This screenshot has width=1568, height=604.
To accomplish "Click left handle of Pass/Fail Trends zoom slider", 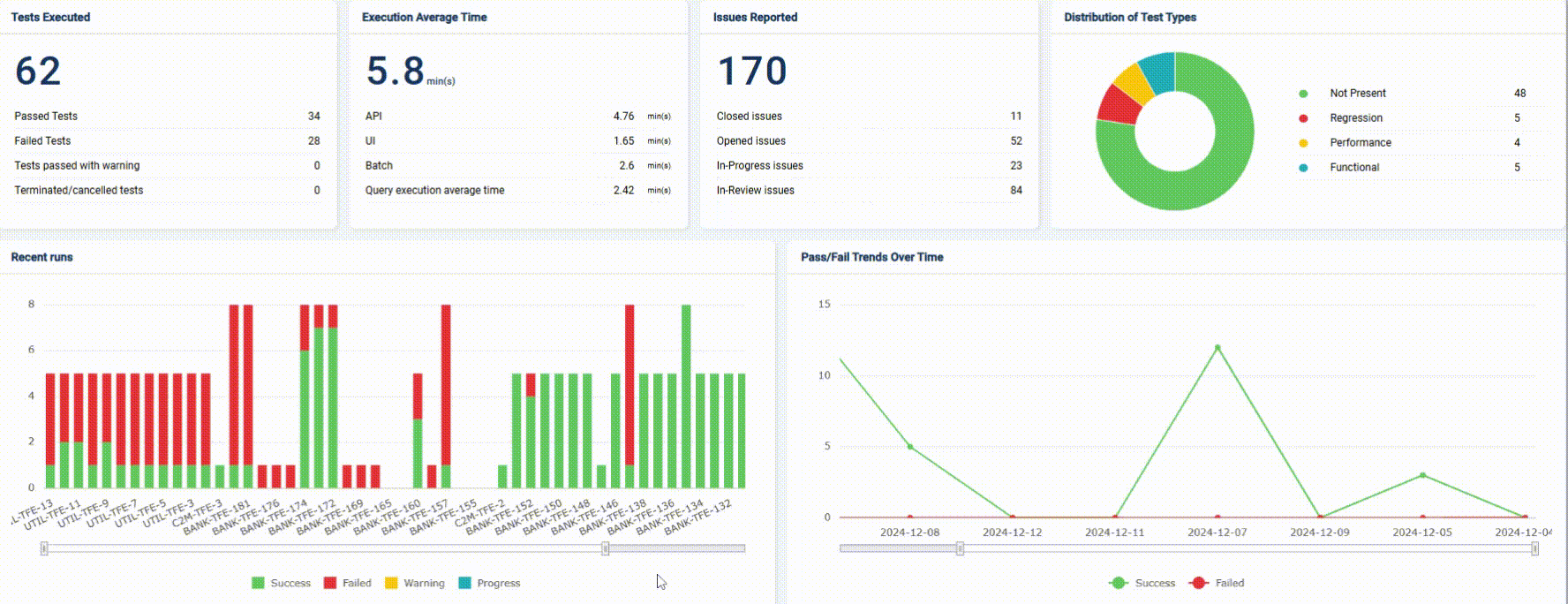I will coord(960,548).
